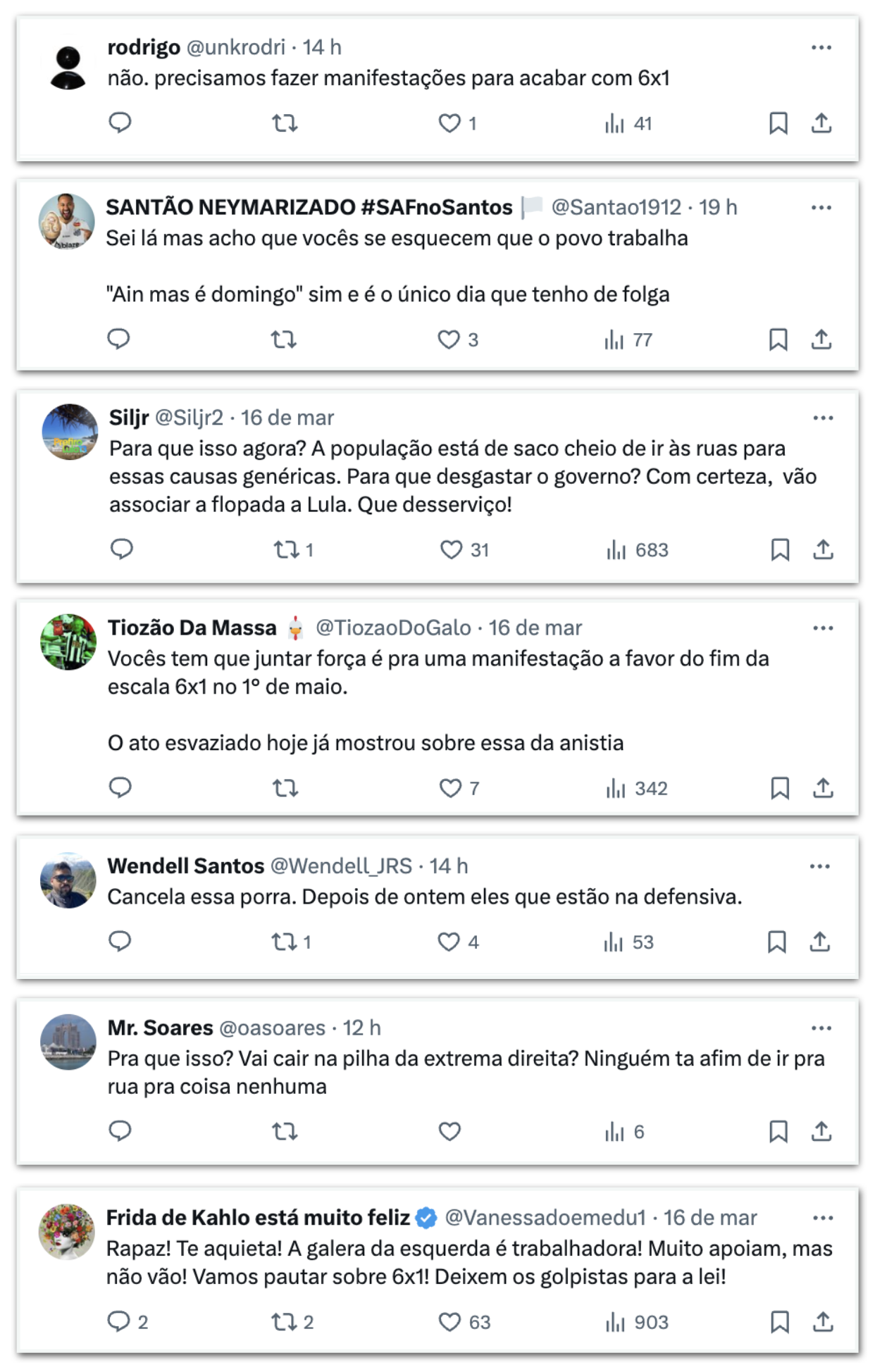Click Wendell Santos's profile picture
Screen dimensions: 875x1372
click(68, 880)
